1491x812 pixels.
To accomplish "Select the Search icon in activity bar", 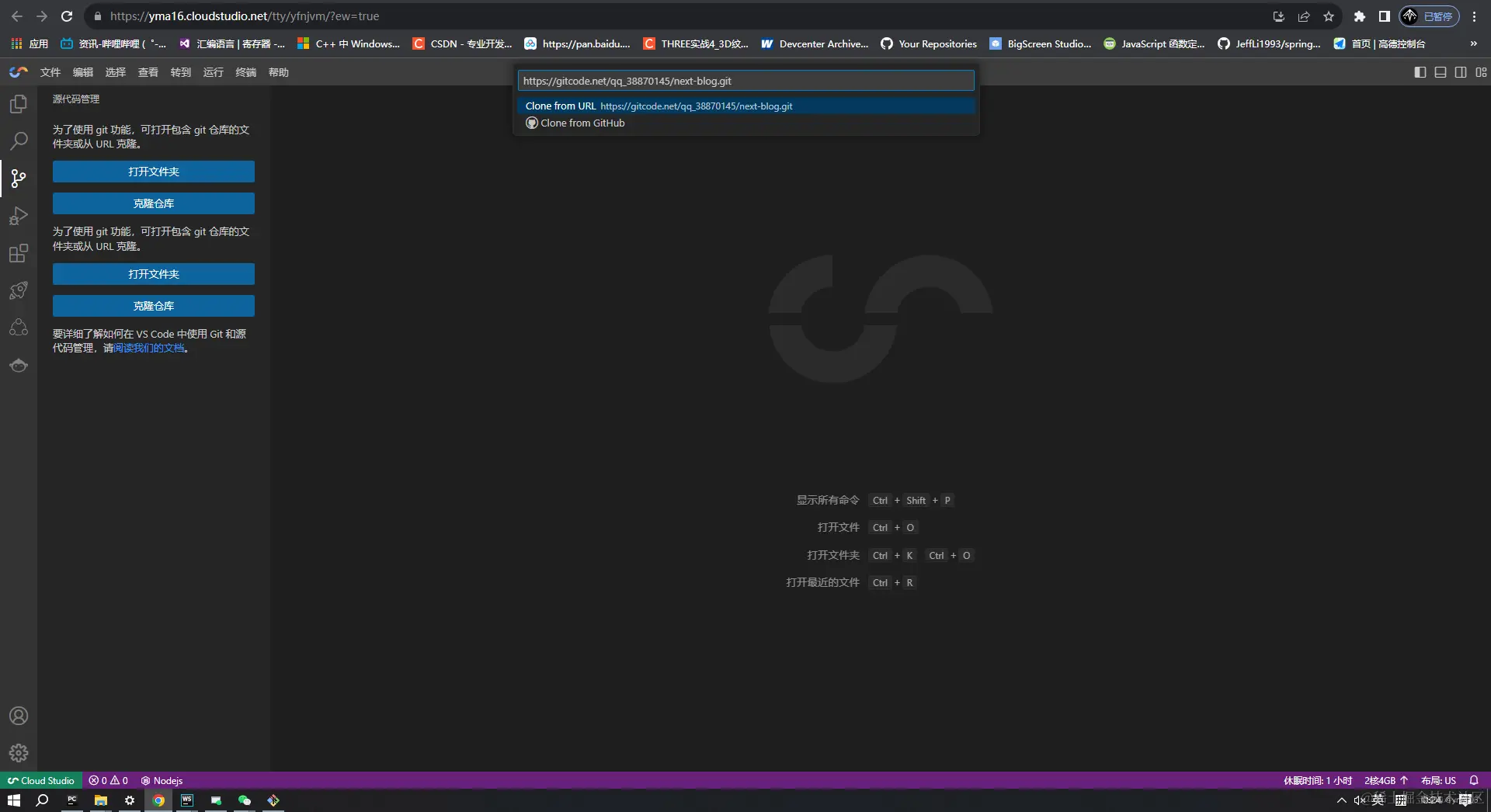I will pos(18,141).
